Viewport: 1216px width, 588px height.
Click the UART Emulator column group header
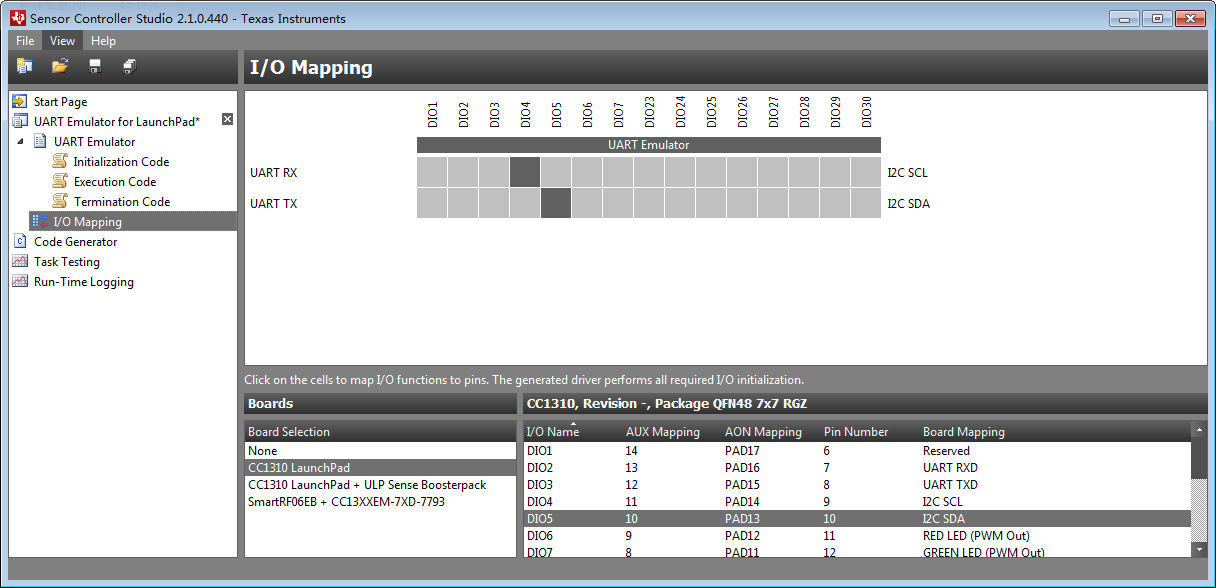pos(648,145)
